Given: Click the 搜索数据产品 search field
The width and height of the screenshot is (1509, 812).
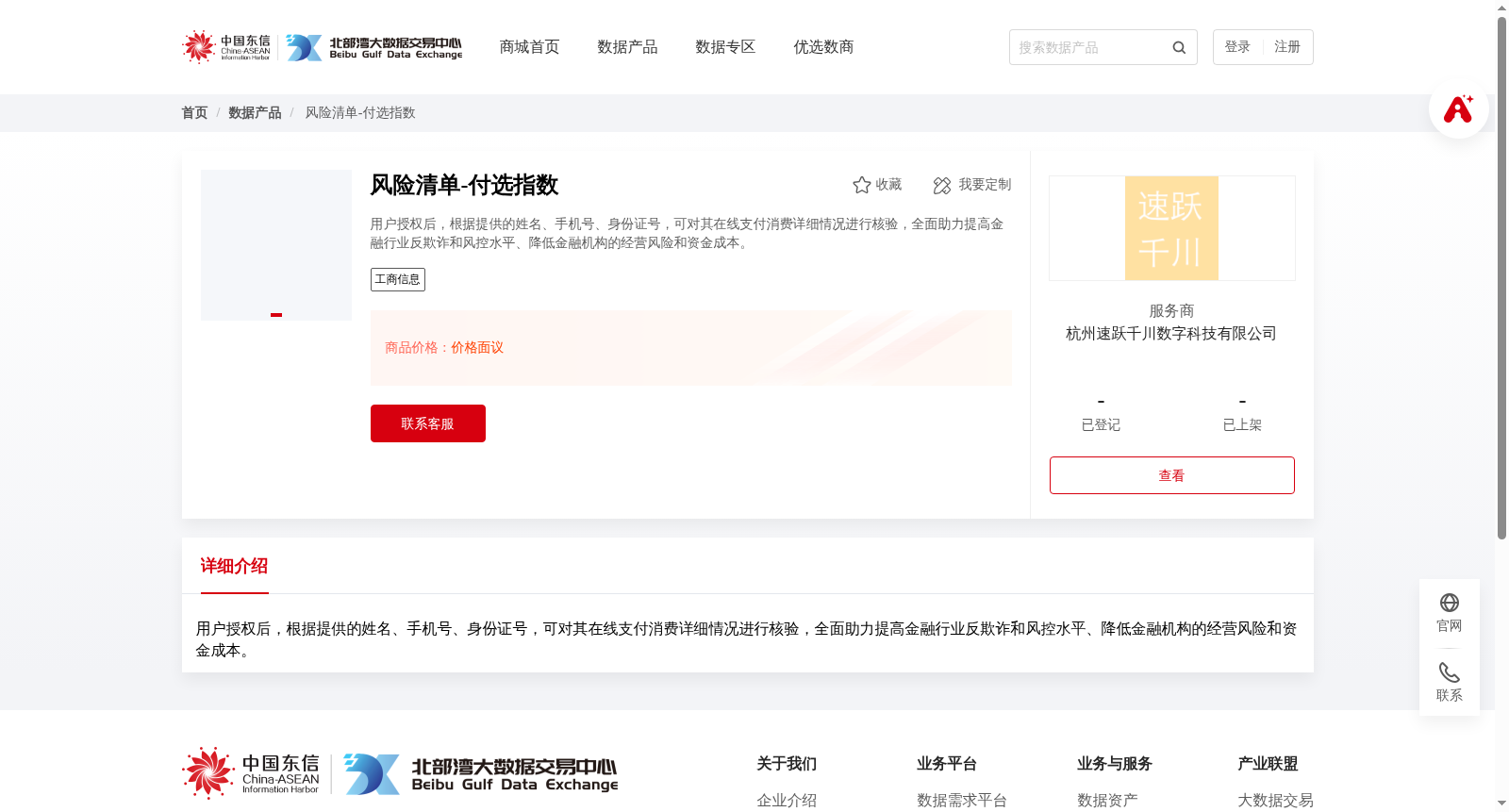Looking at the screenshot, I should pos(1103,47).
